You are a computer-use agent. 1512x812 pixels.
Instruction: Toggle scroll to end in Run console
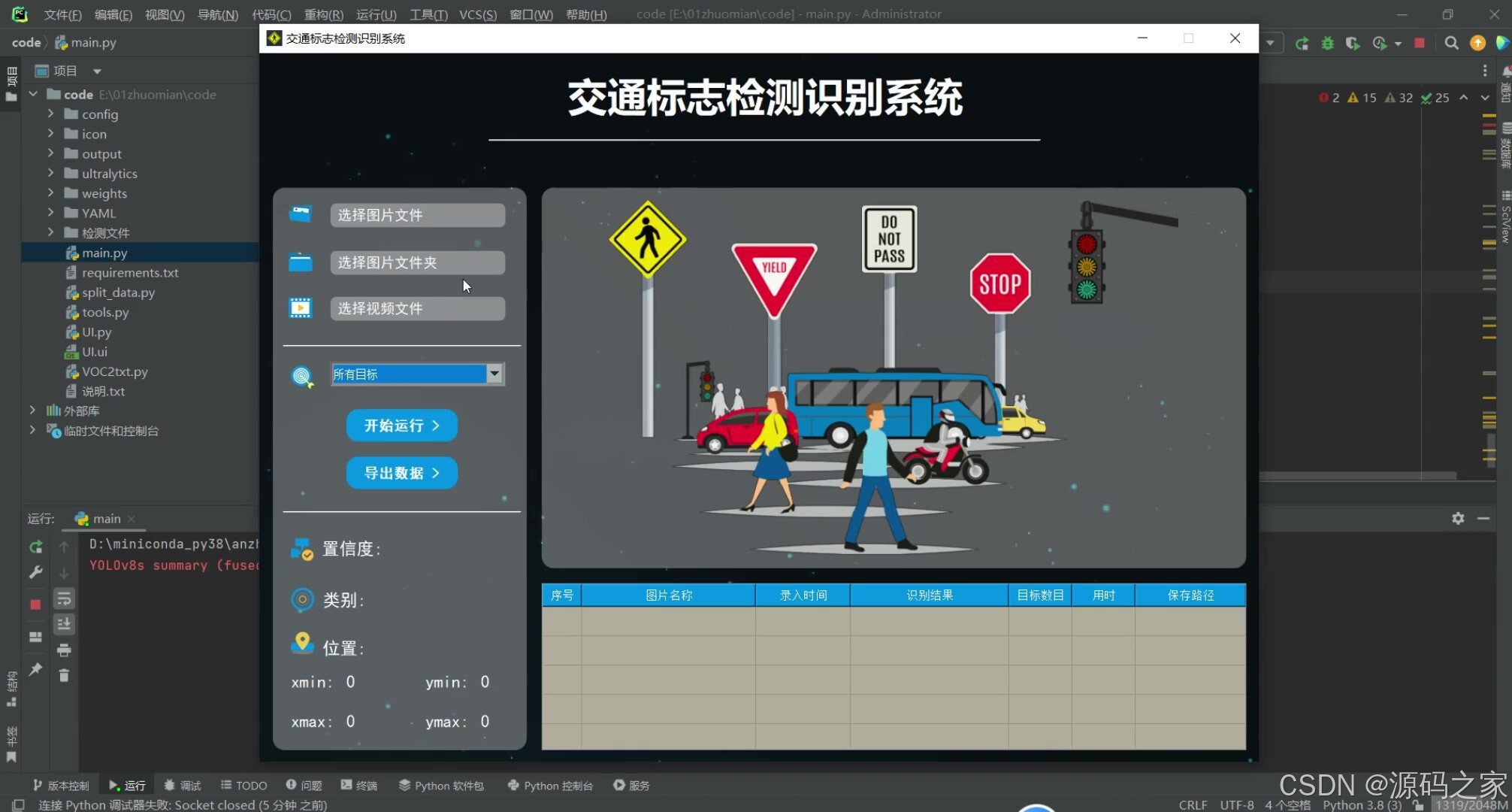tap(64, 623)
